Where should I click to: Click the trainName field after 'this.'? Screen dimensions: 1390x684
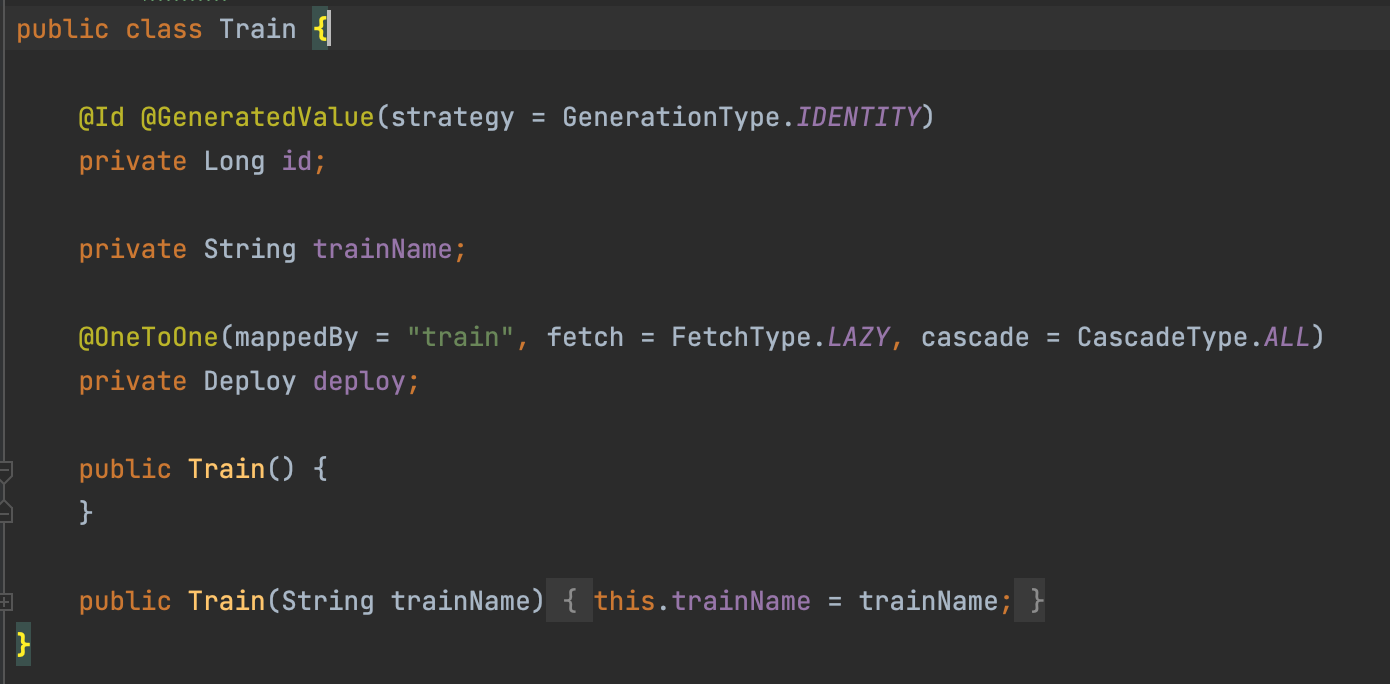tap(741, 601)
